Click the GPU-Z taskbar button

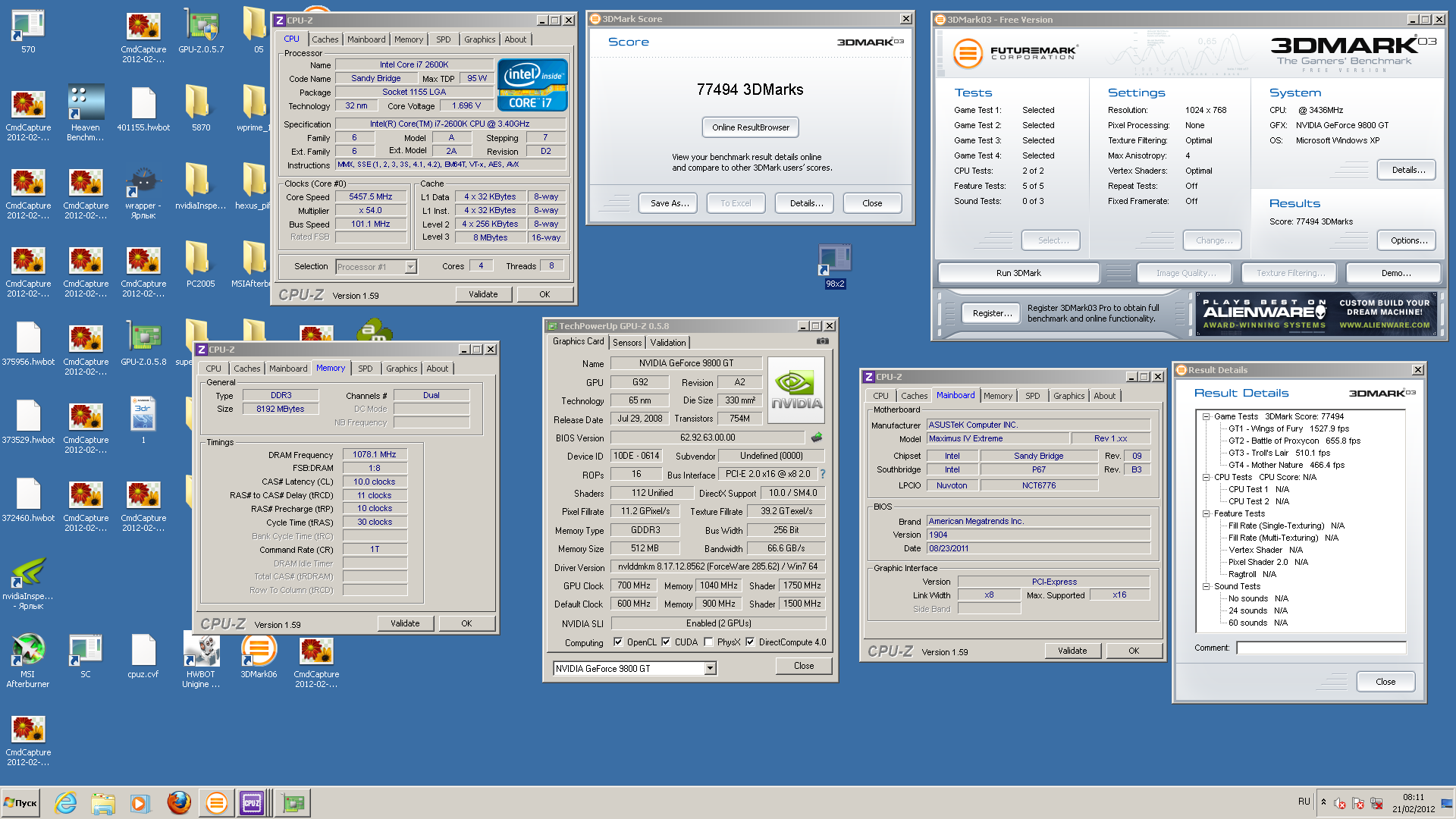(293, 803)
